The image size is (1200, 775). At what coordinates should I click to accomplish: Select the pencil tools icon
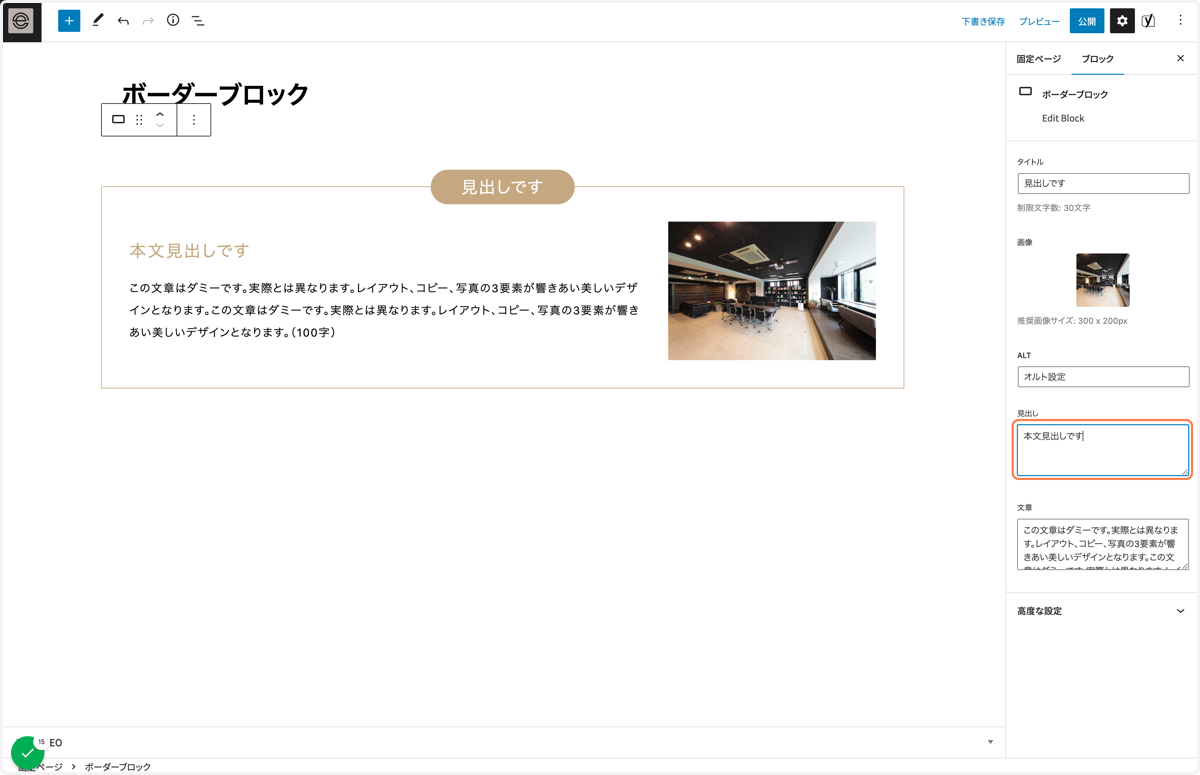click(97, 21)
